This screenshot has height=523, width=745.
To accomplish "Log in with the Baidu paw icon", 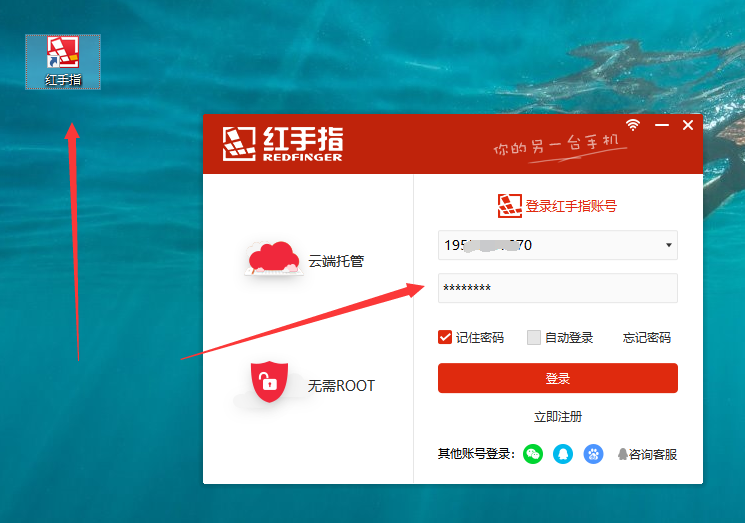I will tap(594, 454).
